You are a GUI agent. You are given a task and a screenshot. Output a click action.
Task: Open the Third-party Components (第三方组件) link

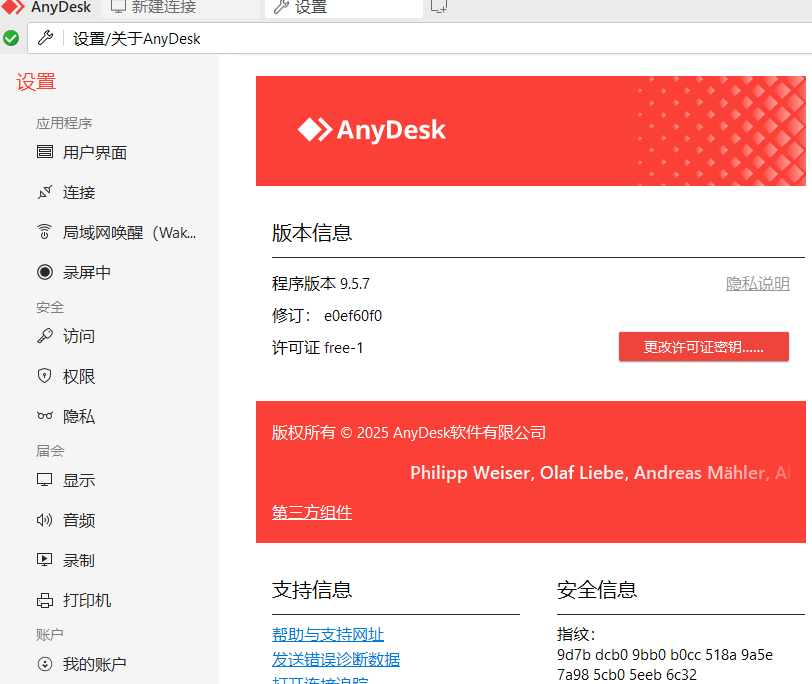(x=311, y=513)
